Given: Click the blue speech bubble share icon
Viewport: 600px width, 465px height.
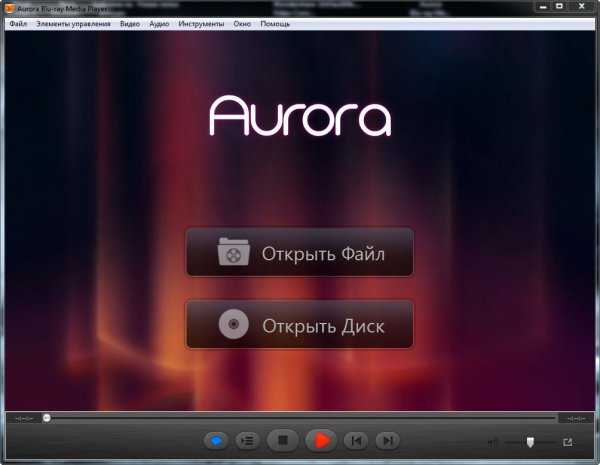Looking at the screenshot, I should (216, 441).
